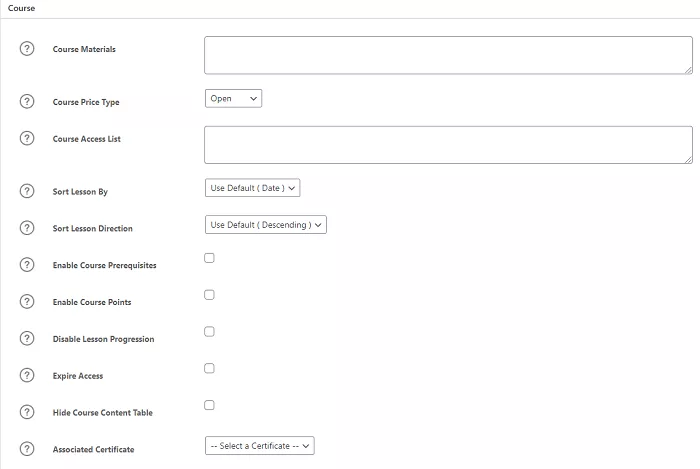Open help tooltip for Course Price Type
Screen dimensions: 700x469
point(27,101)
